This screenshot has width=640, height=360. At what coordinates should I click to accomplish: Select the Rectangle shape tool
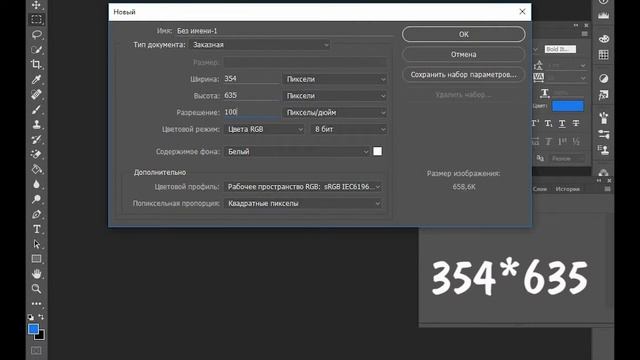coord(36,259)
